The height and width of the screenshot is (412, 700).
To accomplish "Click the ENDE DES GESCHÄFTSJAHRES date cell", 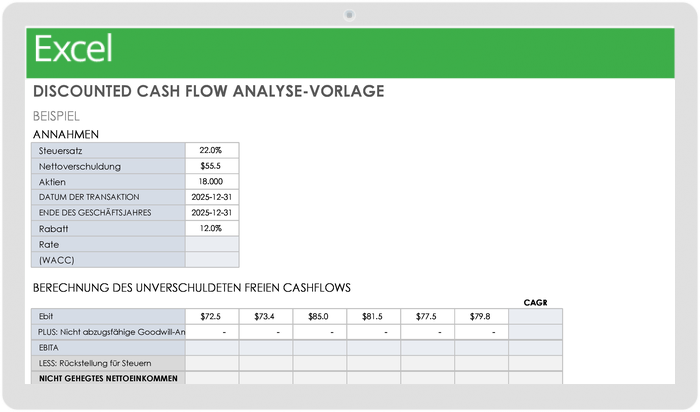I will pyautogui.click(x=212, y=212).
